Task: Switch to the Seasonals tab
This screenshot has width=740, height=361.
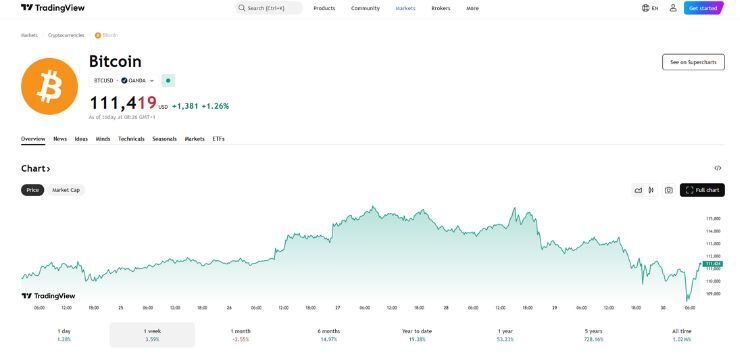Action: point(164,139)
